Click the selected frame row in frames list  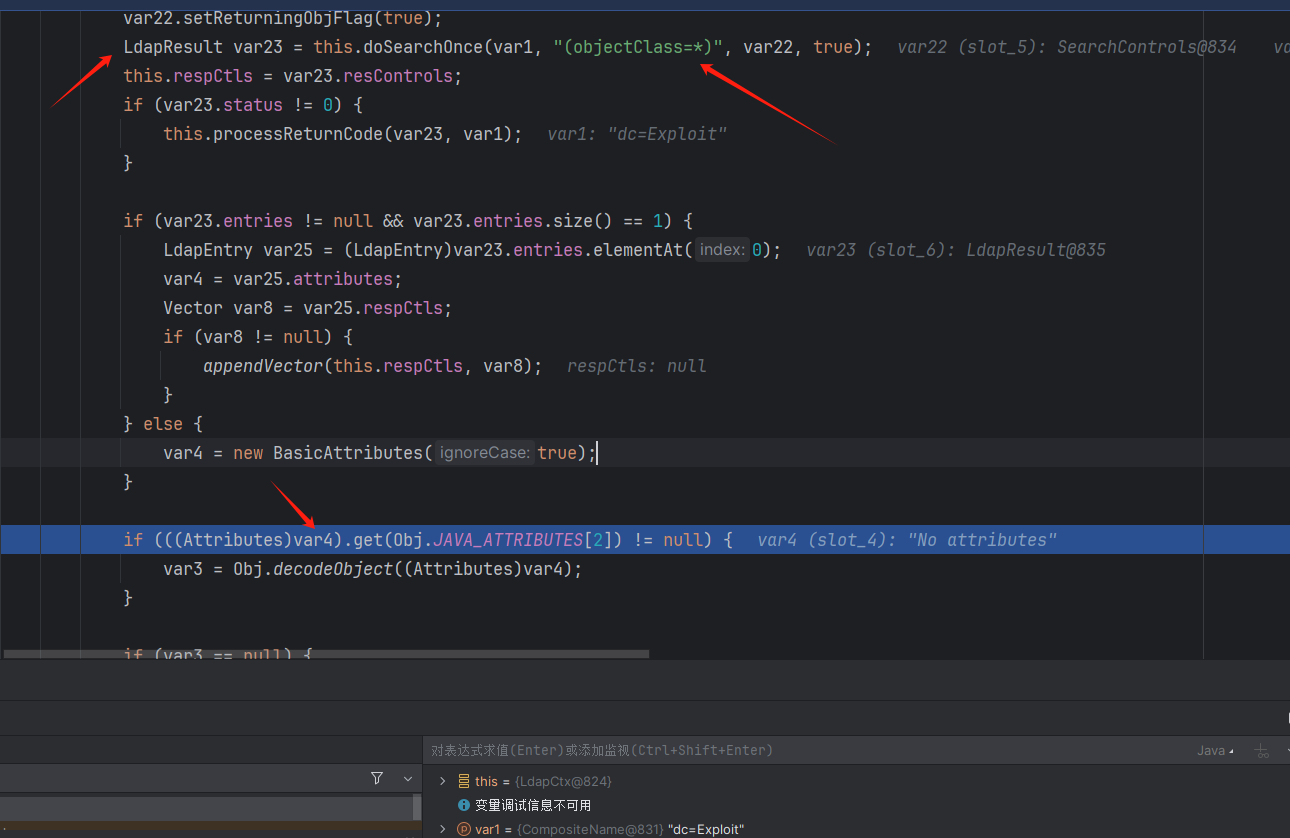tap(206, 808)
